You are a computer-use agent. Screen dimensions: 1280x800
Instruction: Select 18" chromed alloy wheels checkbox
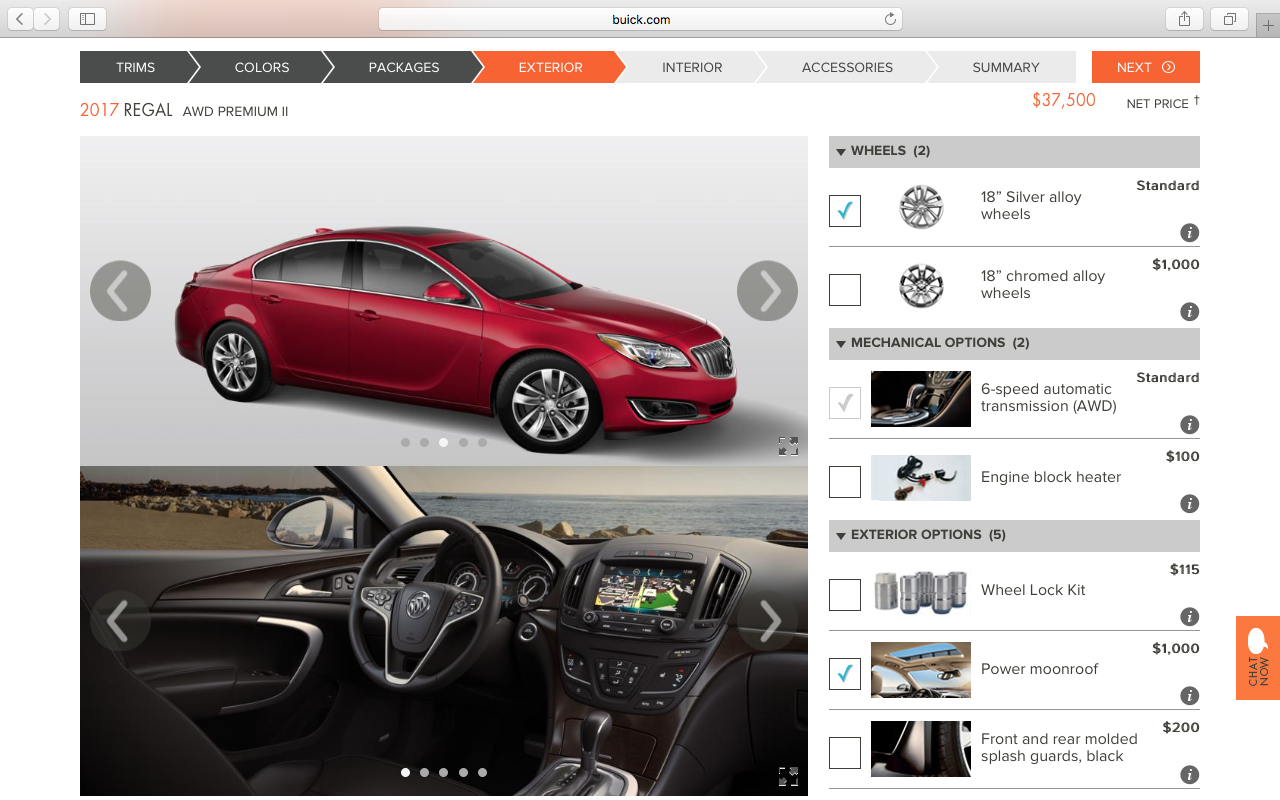[845, 290]
